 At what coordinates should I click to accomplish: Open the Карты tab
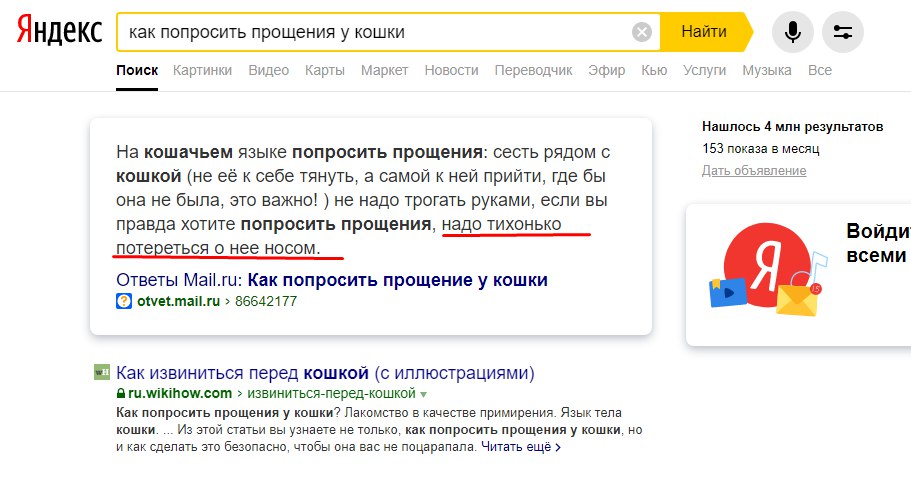click(325, 70)
